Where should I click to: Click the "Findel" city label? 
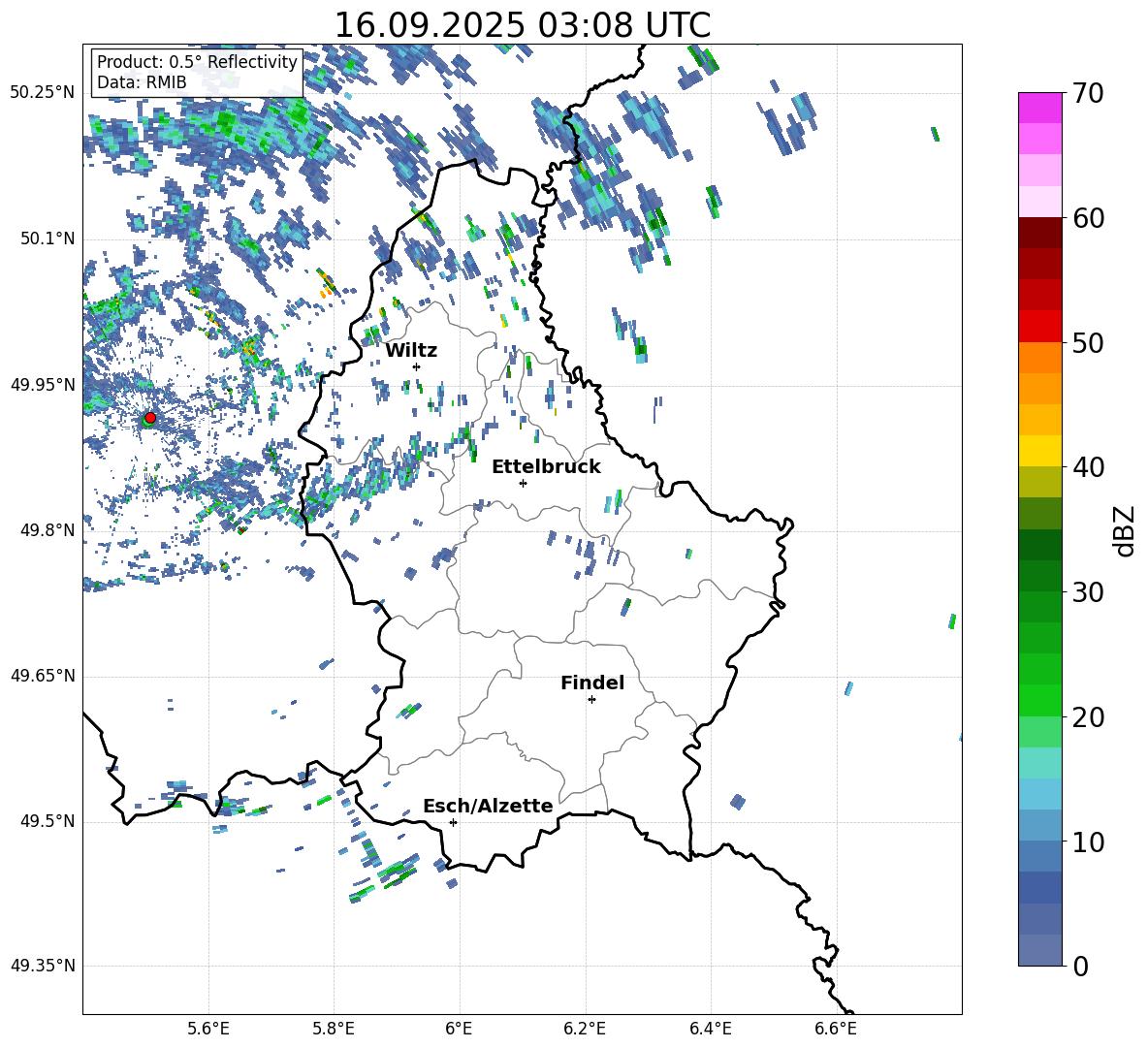592,683
